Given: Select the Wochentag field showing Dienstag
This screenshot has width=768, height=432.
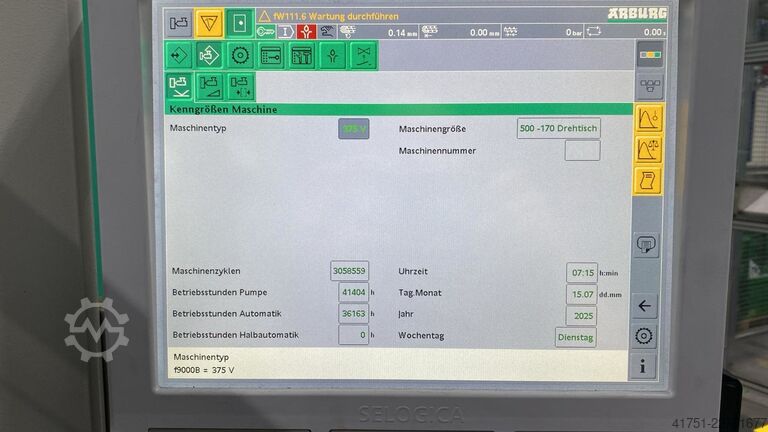Looking at the screenshot, I should (576, 337).
